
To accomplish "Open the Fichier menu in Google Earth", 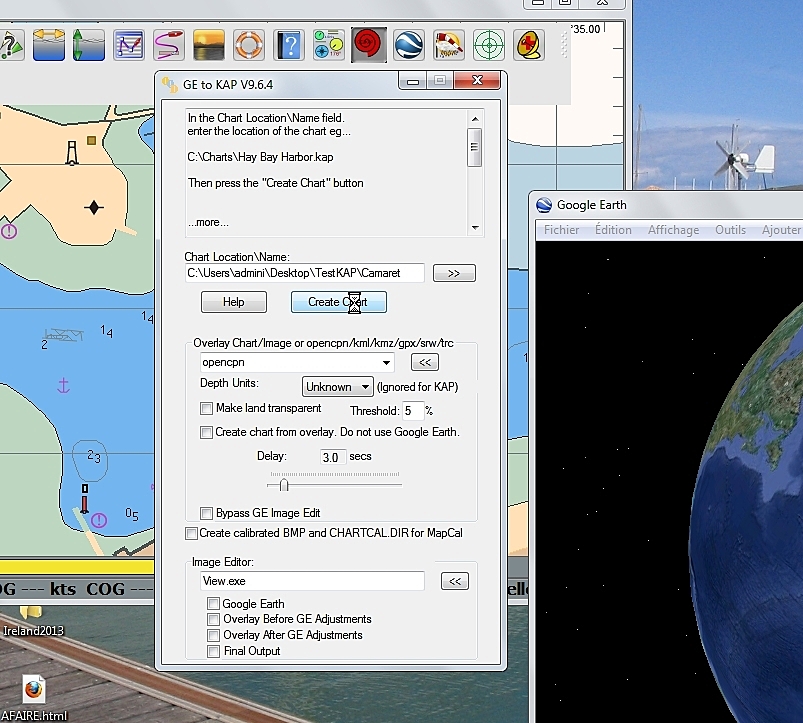I will coord(561,230).
